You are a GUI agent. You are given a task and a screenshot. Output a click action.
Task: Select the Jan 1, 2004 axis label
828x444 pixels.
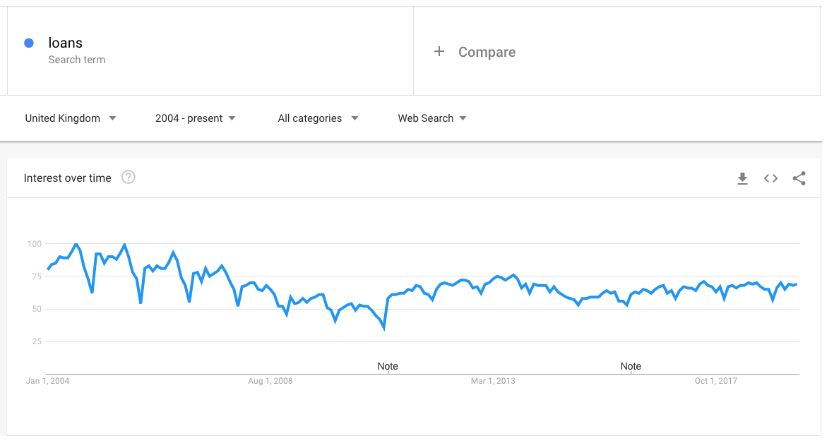tap(48, 381)
